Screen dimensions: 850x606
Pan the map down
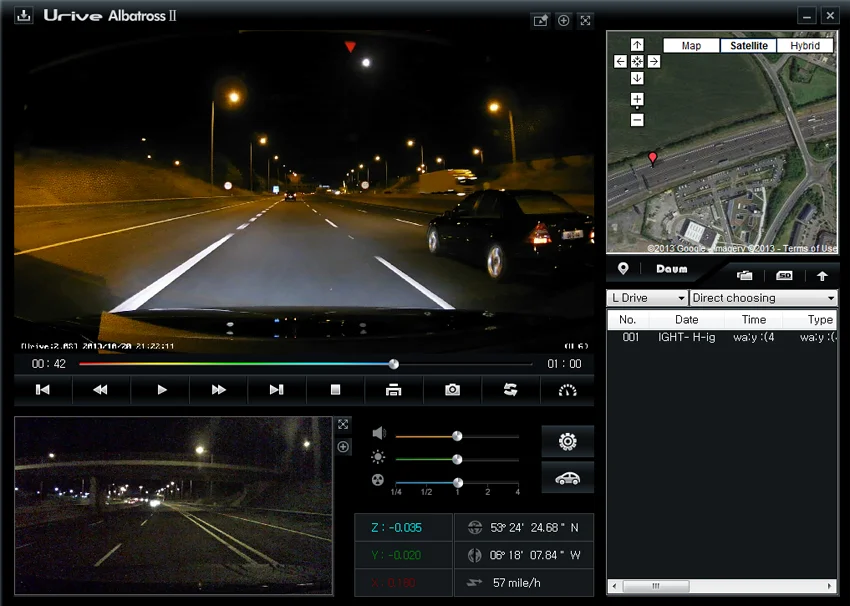point(637,78)
